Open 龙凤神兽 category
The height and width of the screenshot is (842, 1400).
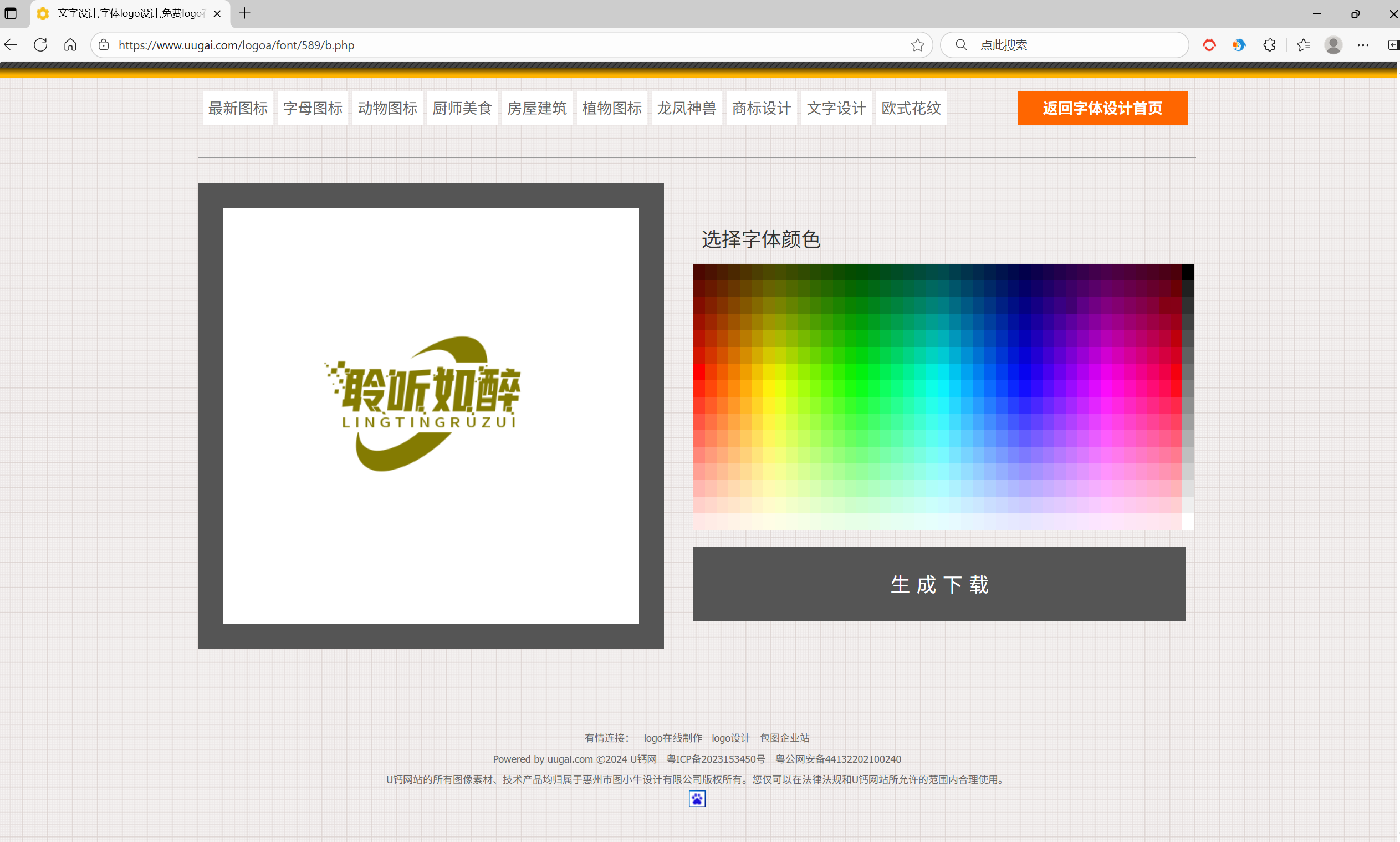[x=686, y=108]
